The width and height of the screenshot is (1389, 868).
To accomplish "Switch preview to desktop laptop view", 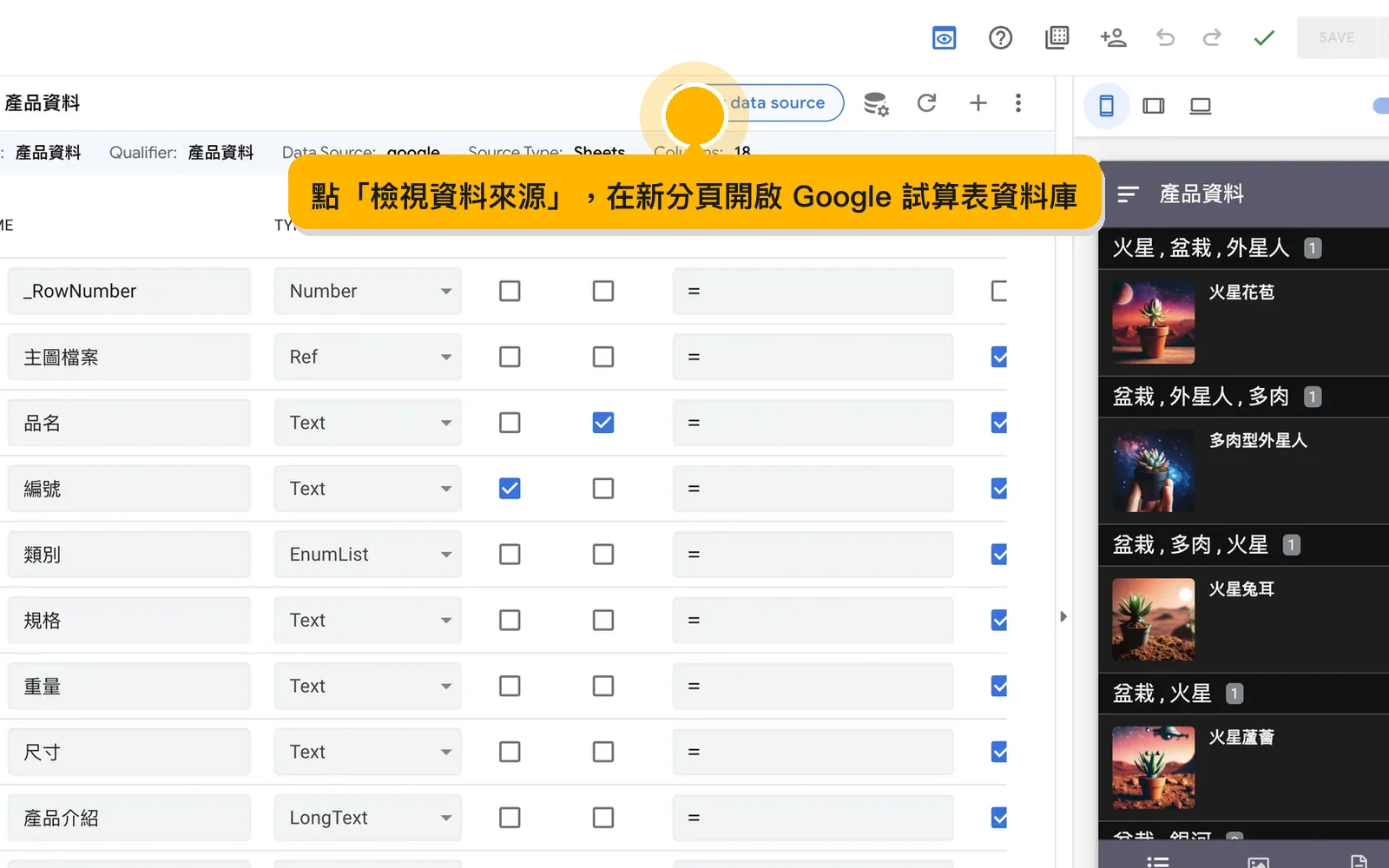I will (1201, 106).
